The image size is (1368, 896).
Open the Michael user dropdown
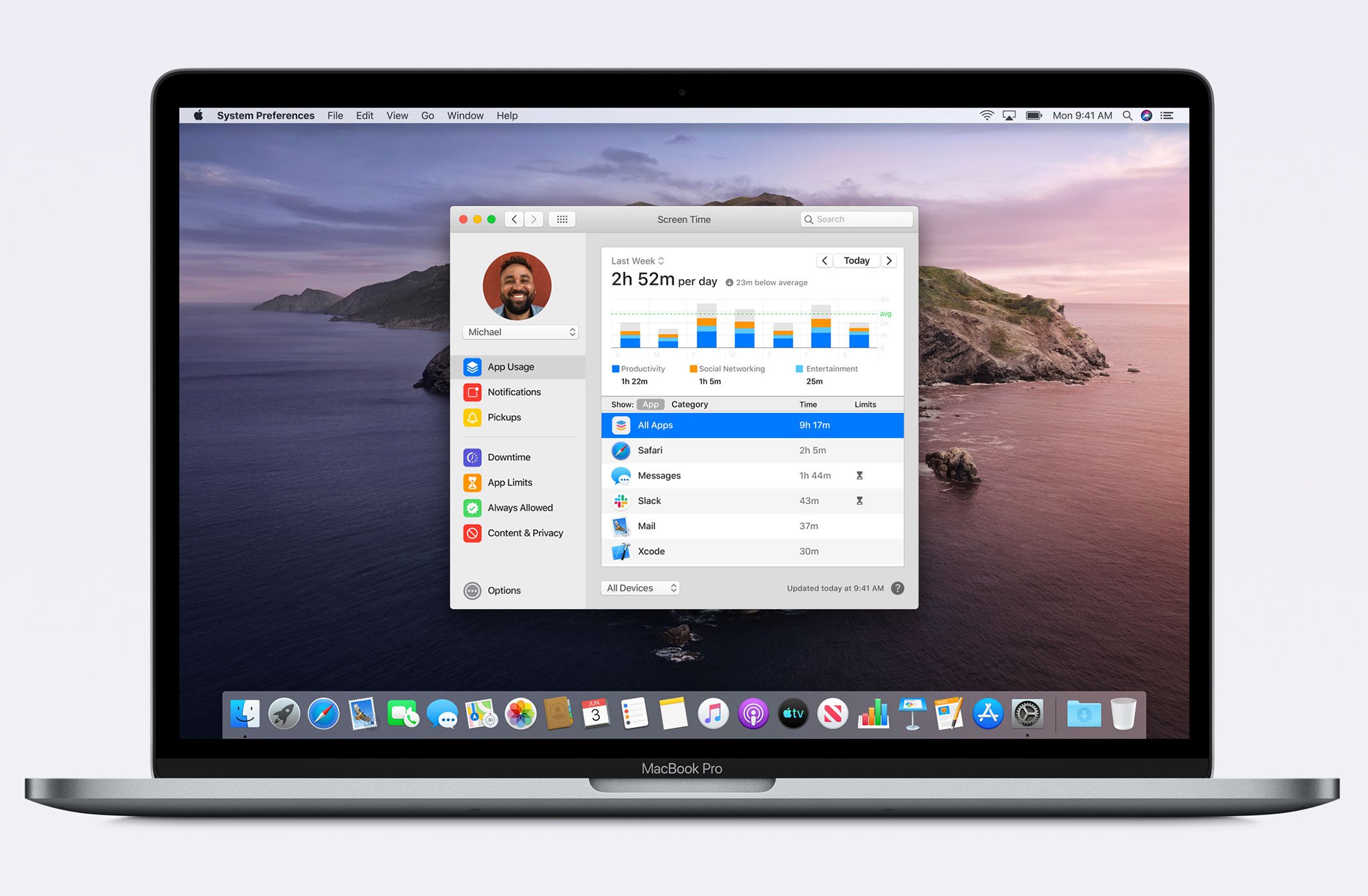pyautogui.click(x=520, y=332)
